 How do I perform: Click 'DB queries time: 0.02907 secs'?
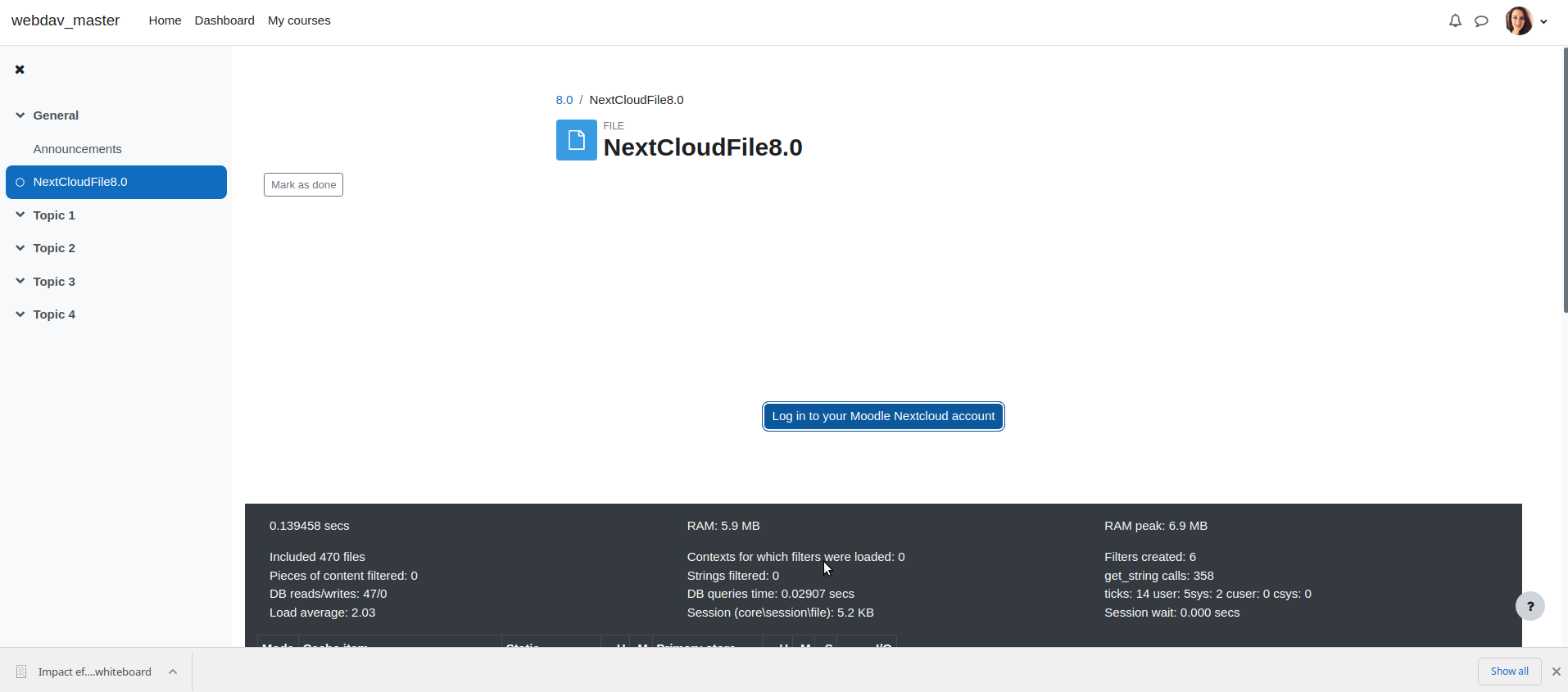click(x=771, y=594)
